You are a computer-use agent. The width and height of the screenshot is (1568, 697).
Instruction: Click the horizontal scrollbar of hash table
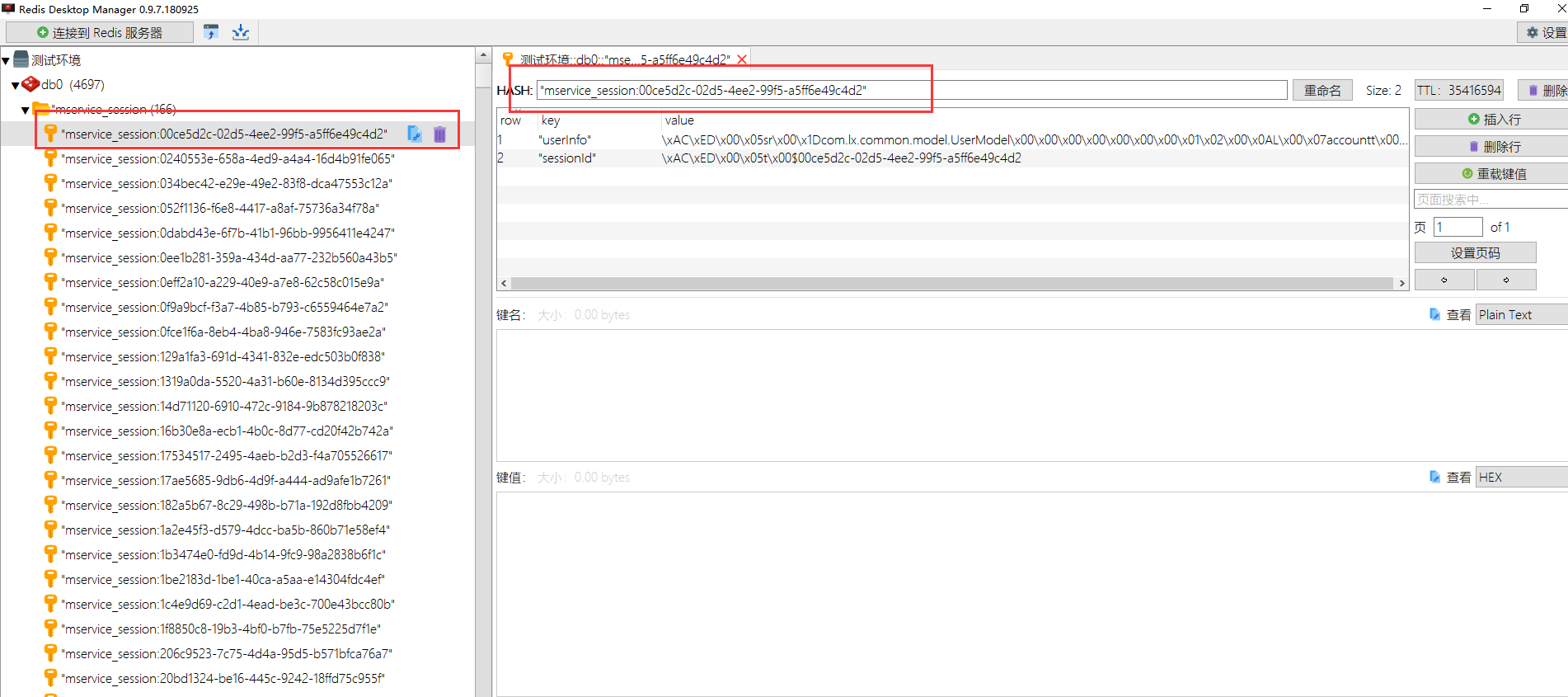(952, 283)
